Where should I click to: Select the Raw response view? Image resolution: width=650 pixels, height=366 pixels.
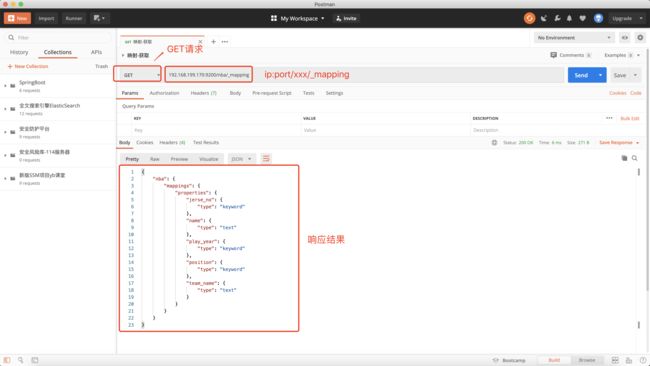(x=155, y=159)
